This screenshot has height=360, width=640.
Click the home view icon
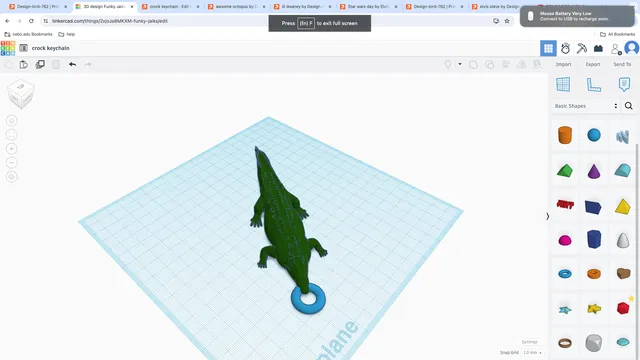tap(12, 121)
